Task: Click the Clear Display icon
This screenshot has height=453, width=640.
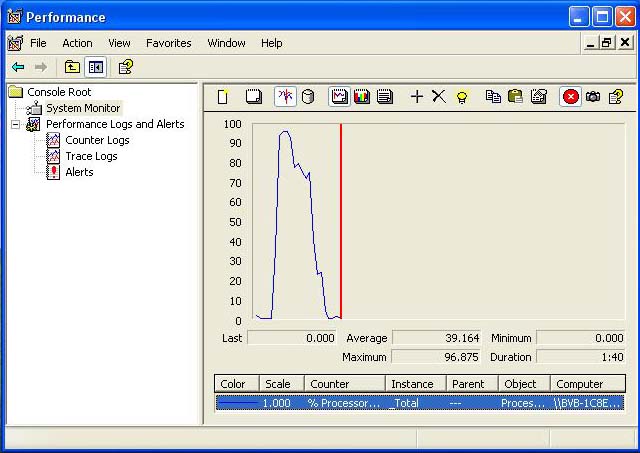Action: (x=254, y=97)
